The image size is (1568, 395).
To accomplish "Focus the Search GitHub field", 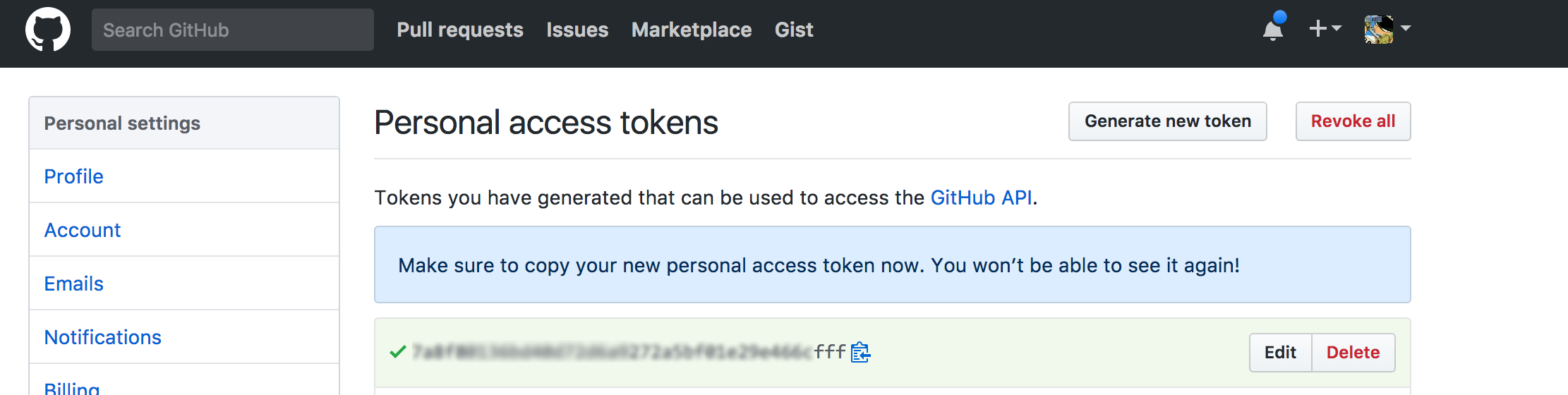I will pos(233,30).
